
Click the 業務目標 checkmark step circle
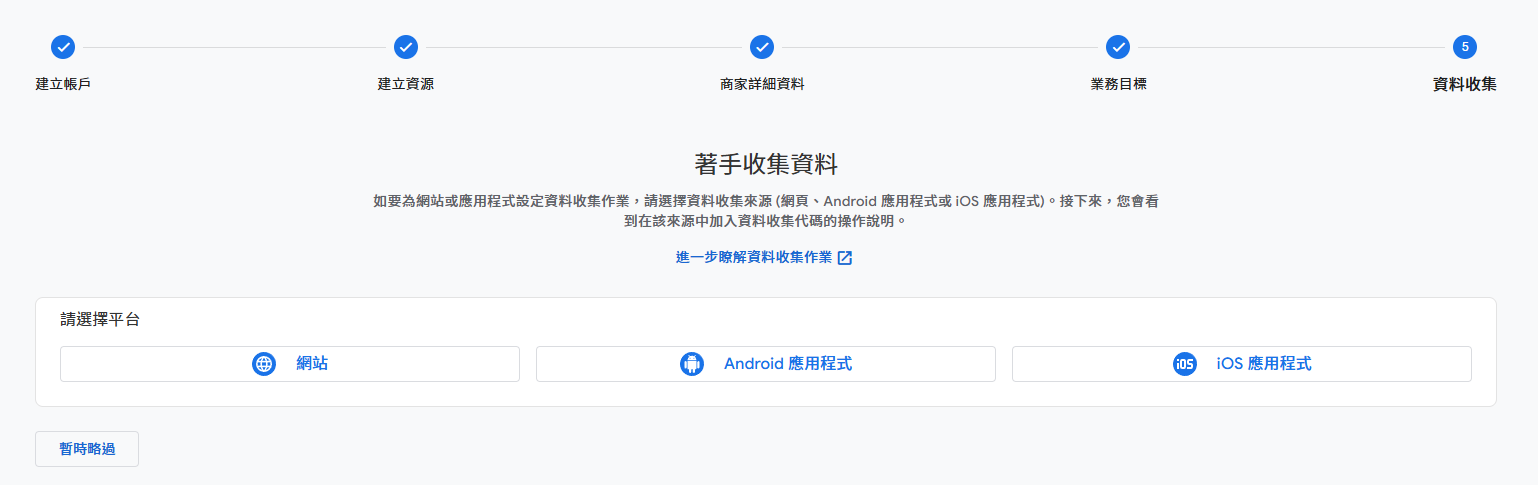coord(1118,47)
